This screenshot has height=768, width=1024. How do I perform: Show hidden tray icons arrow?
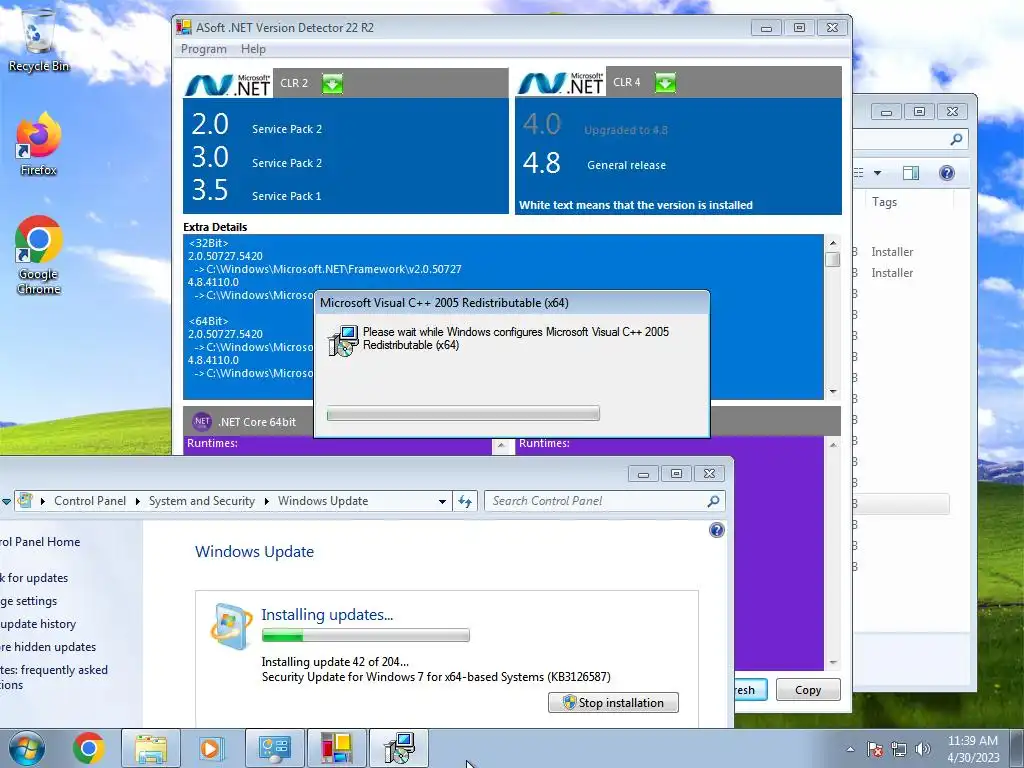point(850,749)
